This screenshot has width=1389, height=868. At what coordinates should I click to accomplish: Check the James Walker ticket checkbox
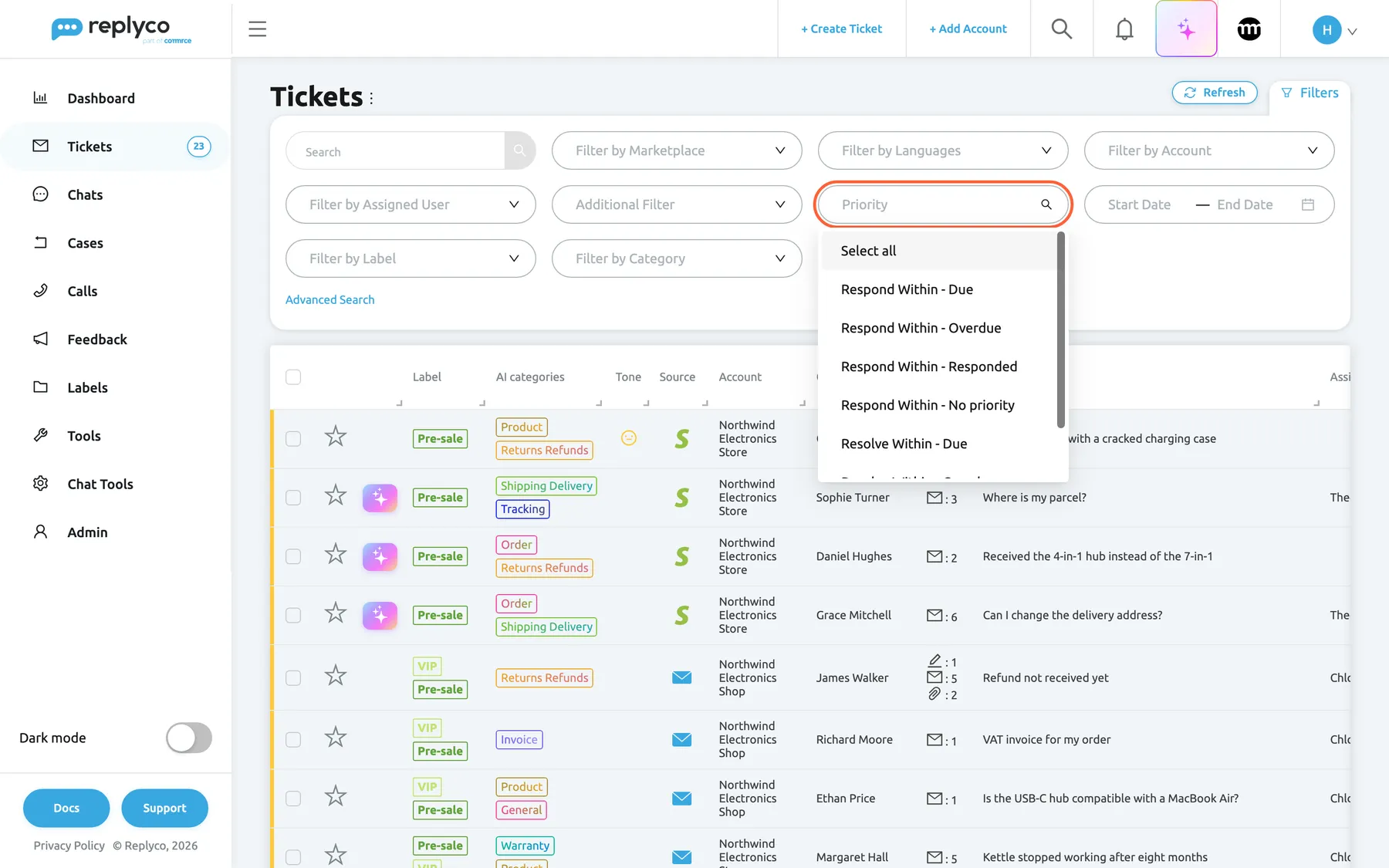pyautogui.click(x=293, y=677)
